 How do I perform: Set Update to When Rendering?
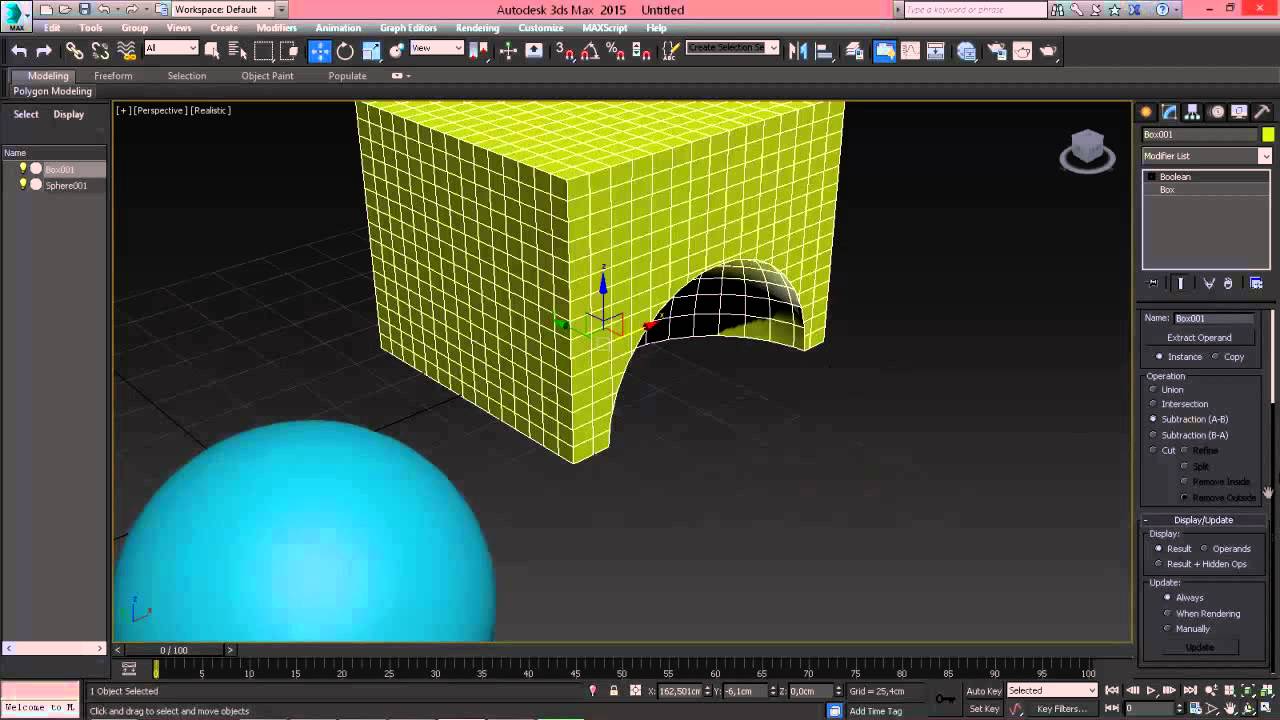pyautogui.click(x=1167, y=614)
